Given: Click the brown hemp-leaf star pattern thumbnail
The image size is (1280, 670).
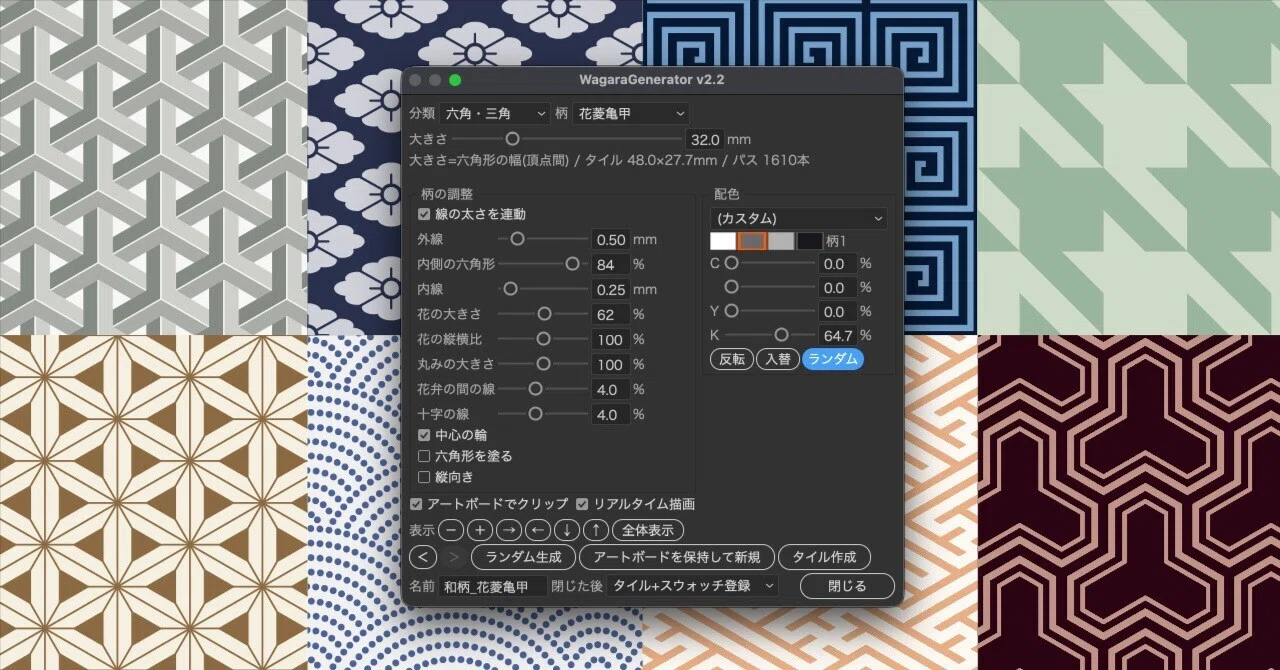Looking at the screenshot, I should point(153,502).
